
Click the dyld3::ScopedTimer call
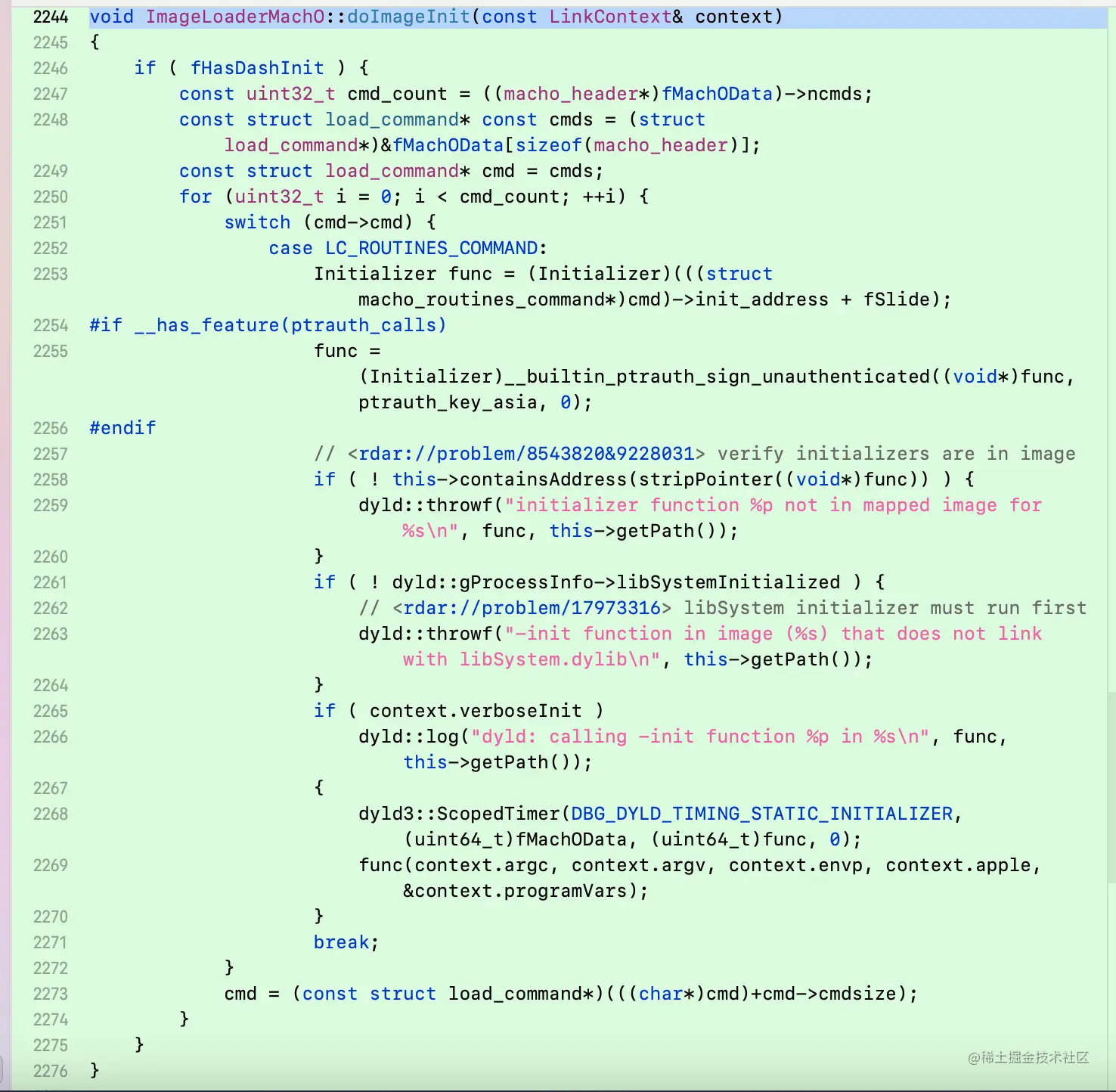[460, 814]
